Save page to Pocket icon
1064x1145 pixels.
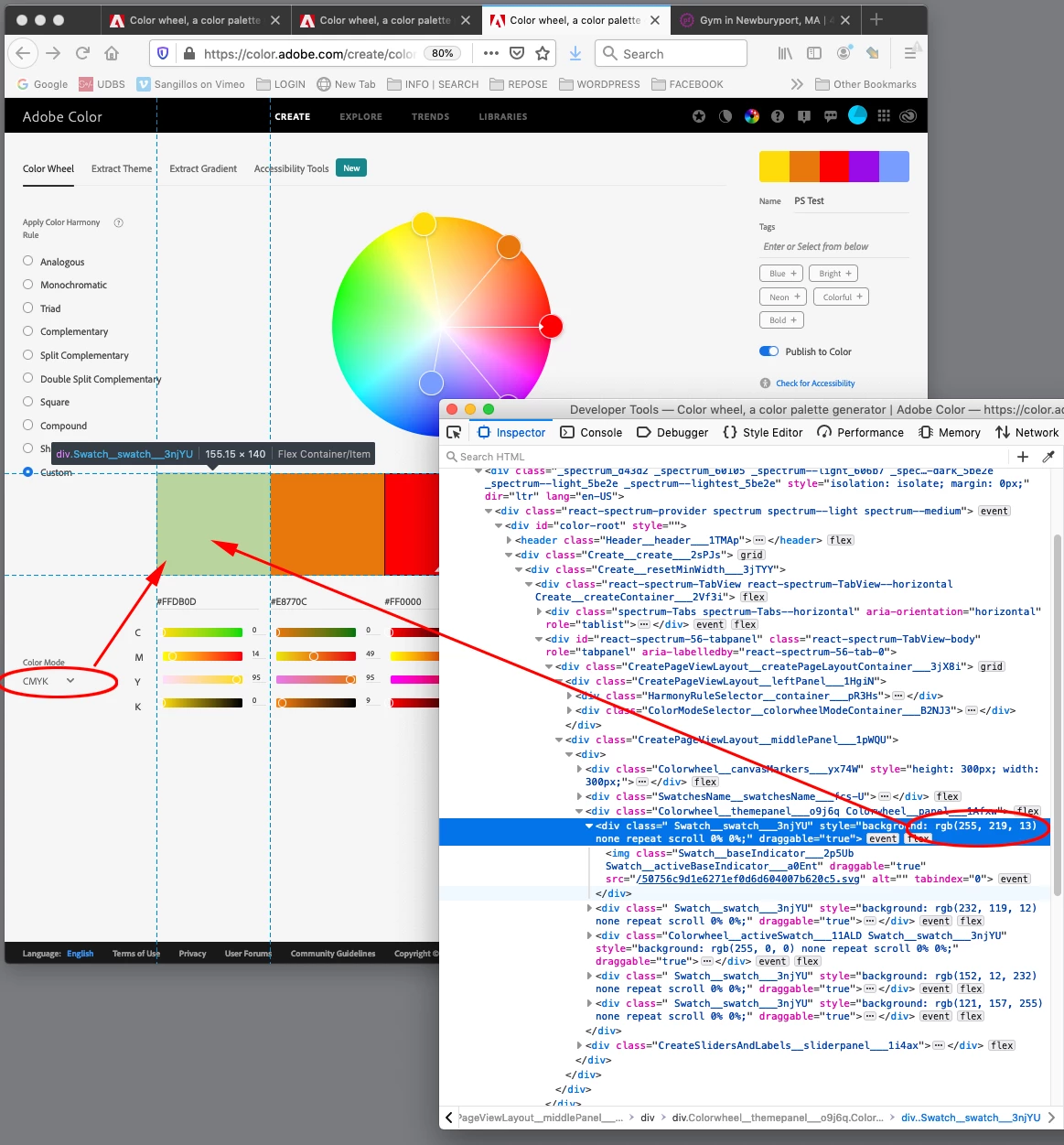[517, 53]
